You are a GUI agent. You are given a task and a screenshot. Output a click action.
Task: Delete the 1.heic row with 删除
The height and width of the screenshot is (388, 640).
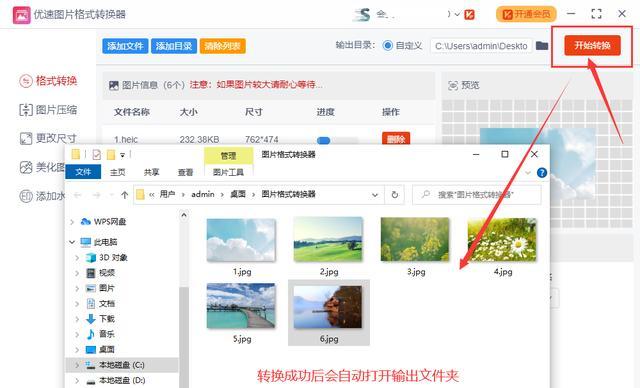(x=396, y=139)
